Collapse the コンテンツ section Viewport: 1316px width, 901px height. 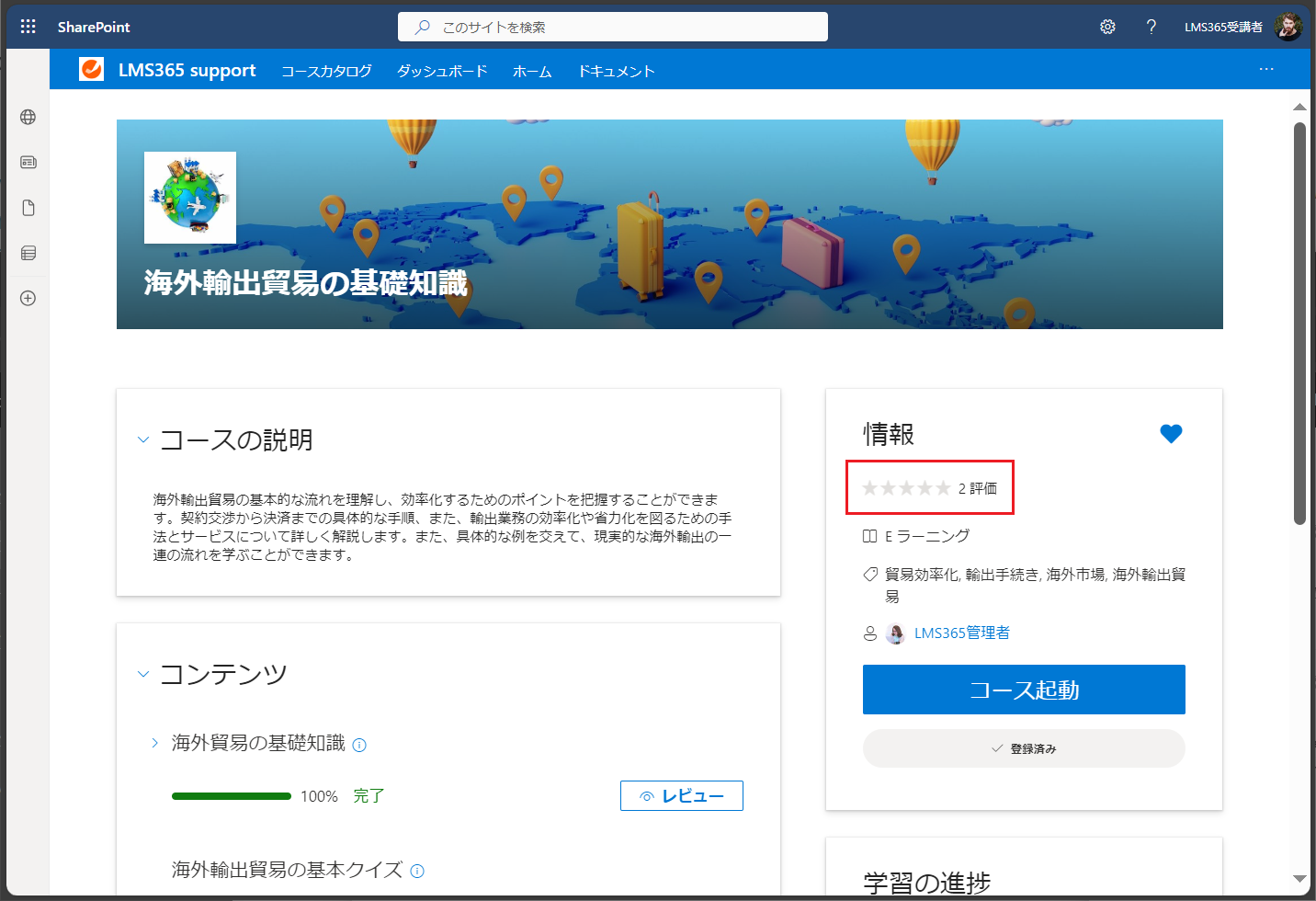143,674
